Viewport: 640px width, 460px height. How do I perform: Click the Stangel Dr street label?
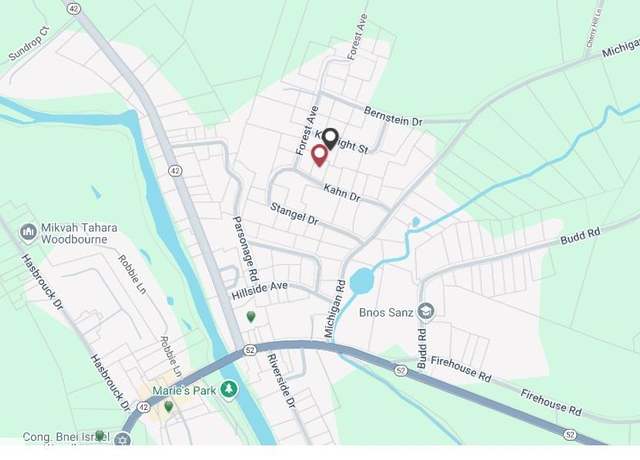(294, 214)
